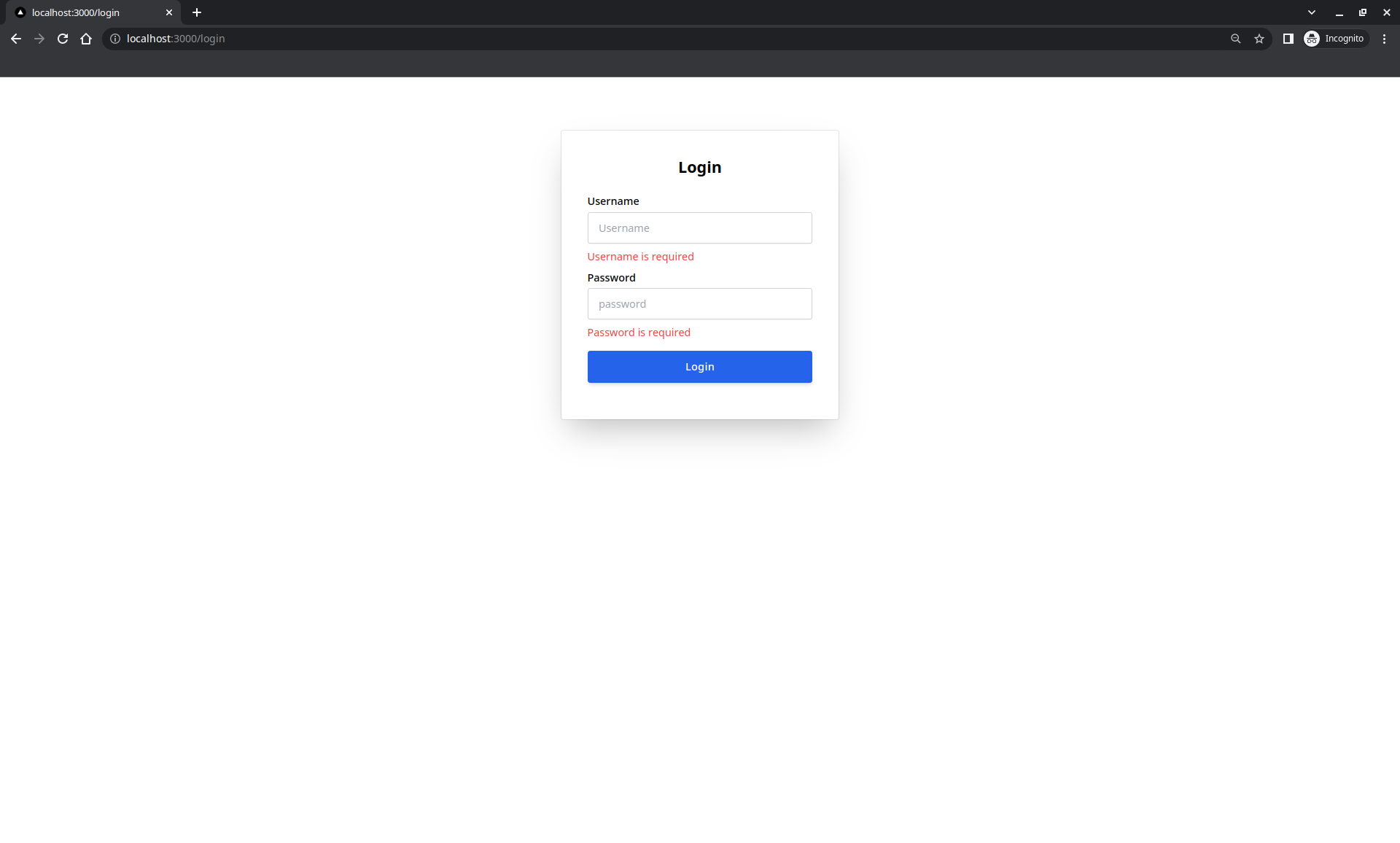Restore down the browser window
Image resolution: width=1400 pixels, height=843 pixels.
[1362, 12]
